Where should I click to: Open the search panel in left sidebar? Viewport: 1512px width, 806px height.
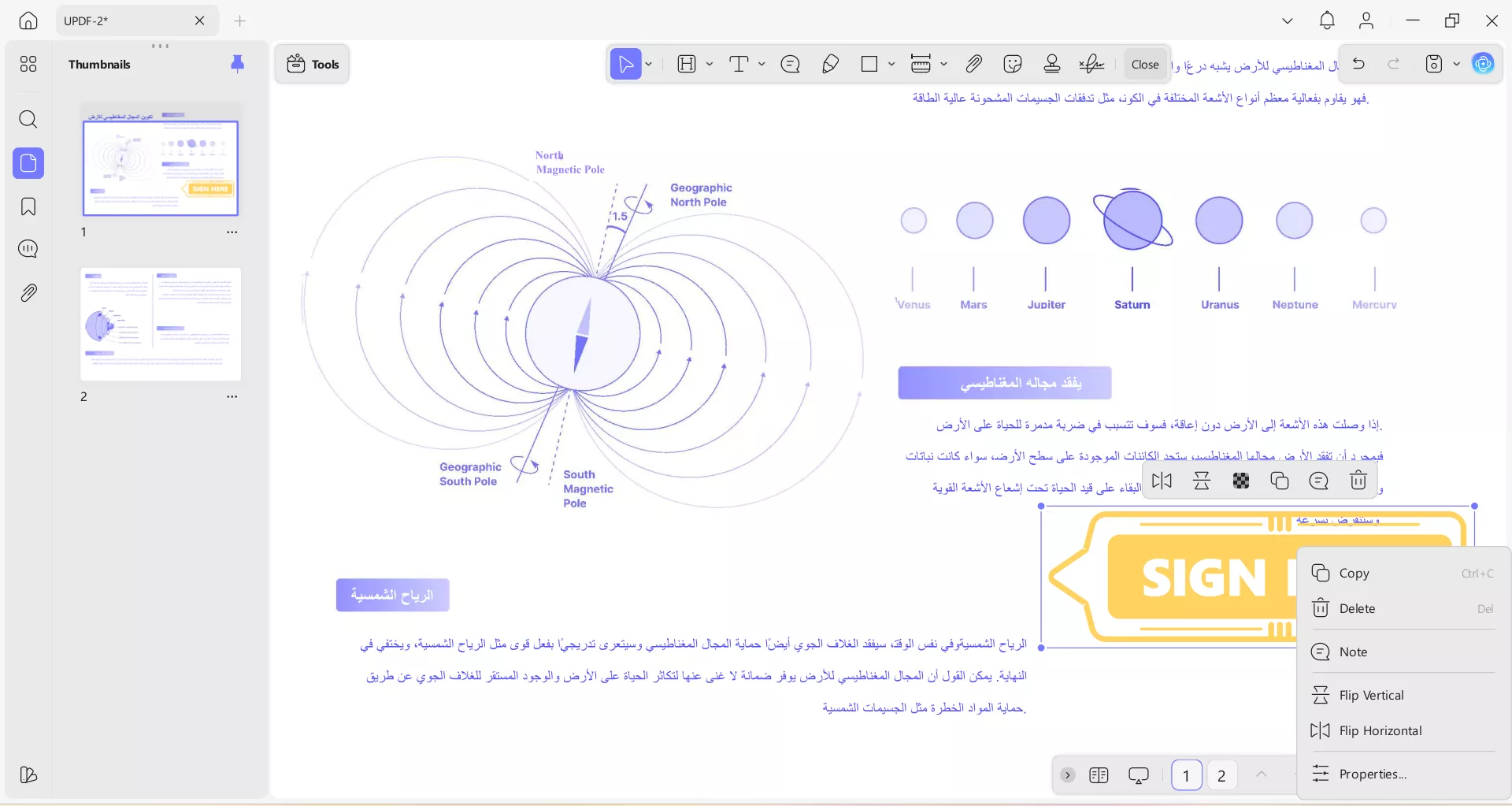point(28,120)
